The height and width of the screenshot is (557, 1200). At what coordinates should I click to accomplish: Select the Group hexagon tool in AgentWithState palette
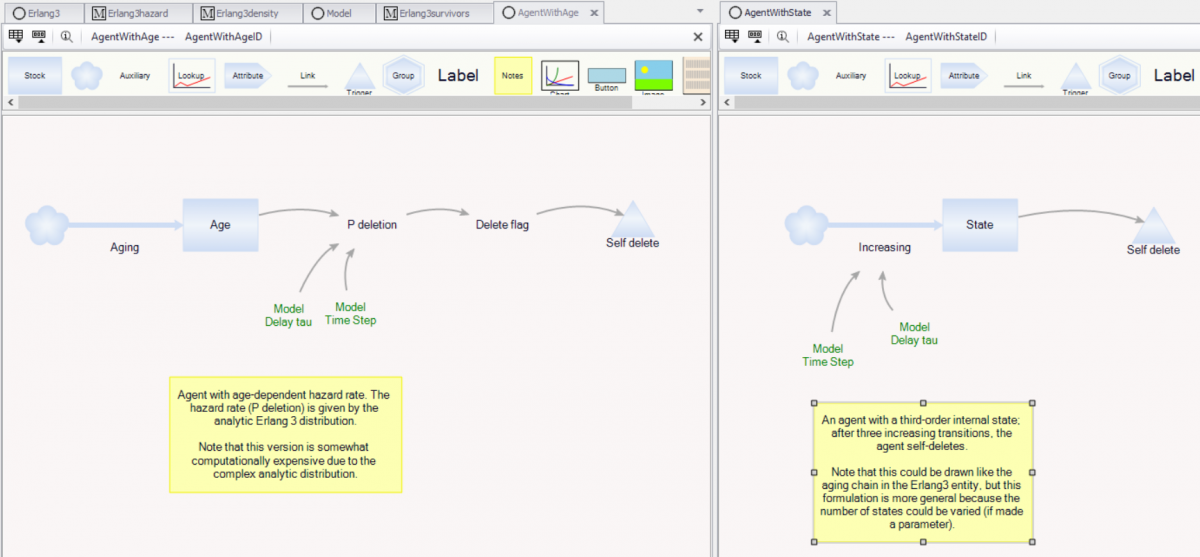click(1119, 76)
